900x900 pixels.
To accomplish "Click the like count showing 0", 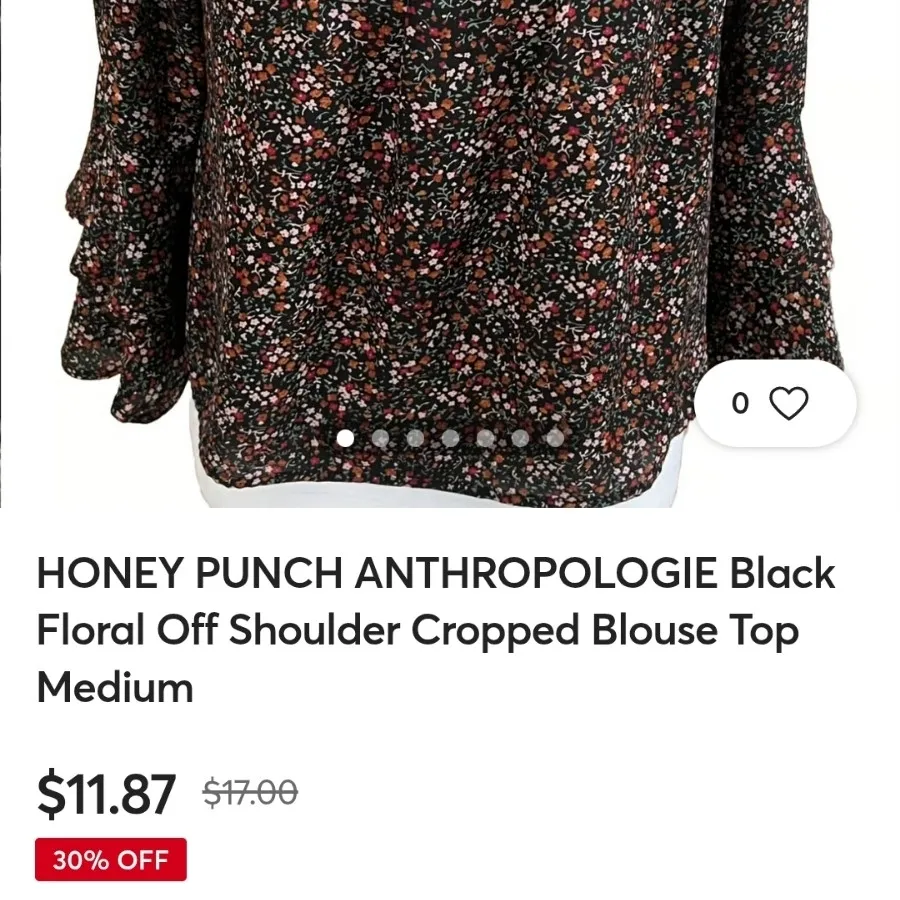I will (x=740, y=403).
